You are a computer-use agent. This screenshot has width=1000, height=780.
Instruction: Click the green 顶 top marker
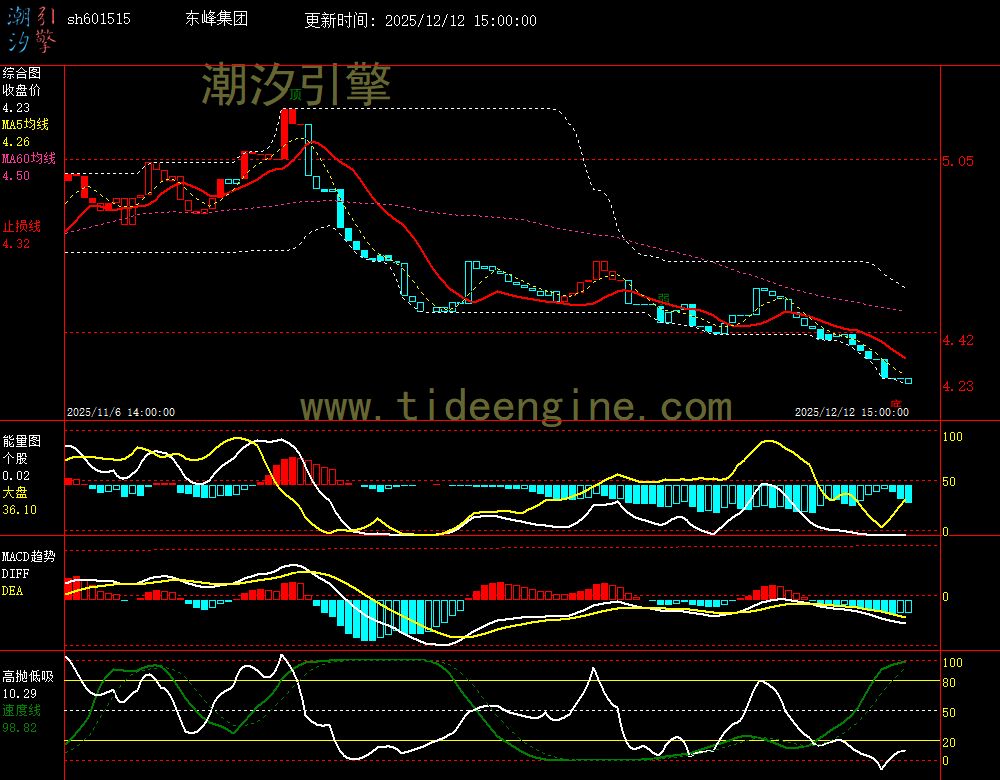click(296, 94)
